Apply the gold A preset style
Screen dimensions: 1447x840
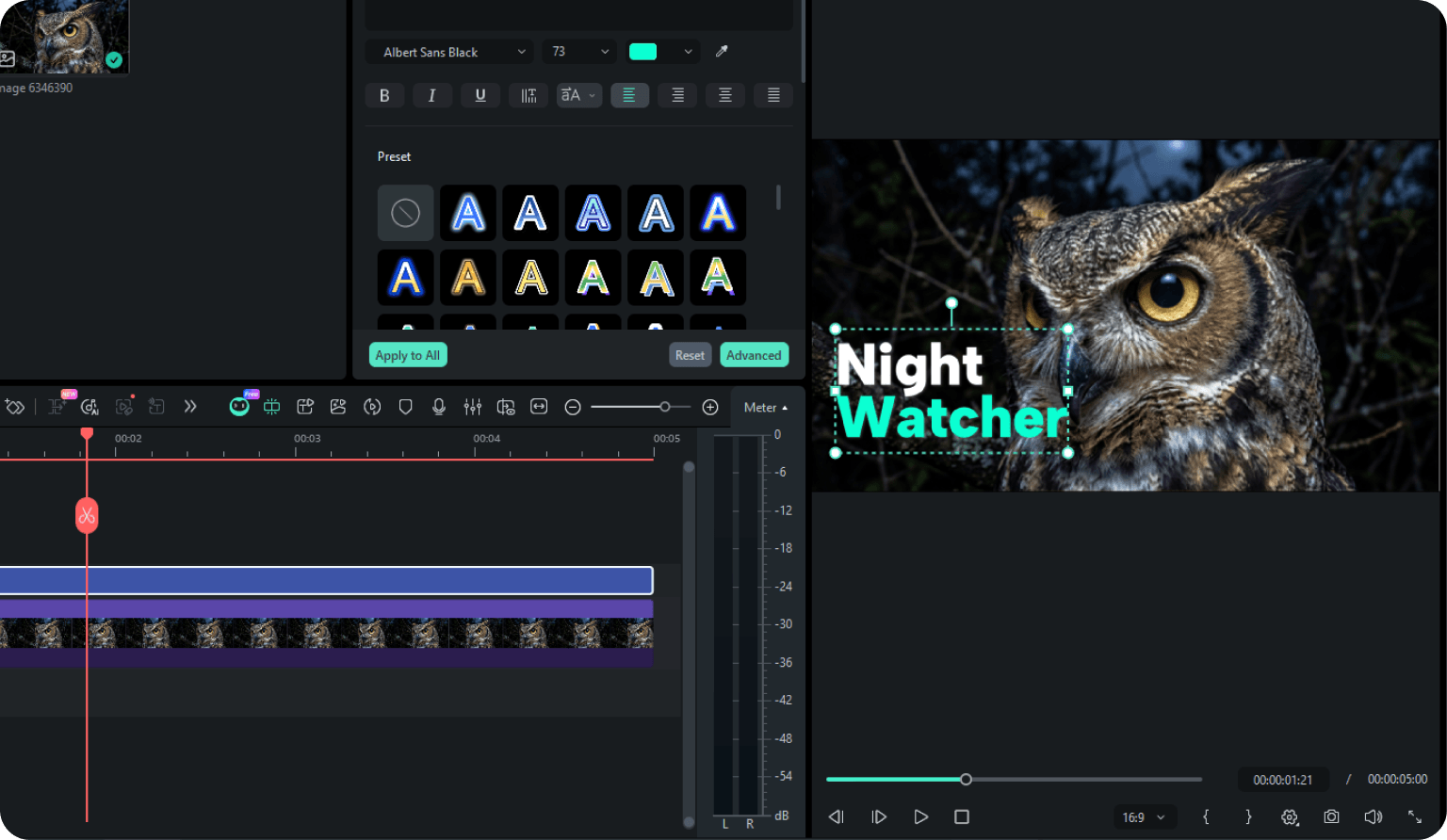(468, 278)
